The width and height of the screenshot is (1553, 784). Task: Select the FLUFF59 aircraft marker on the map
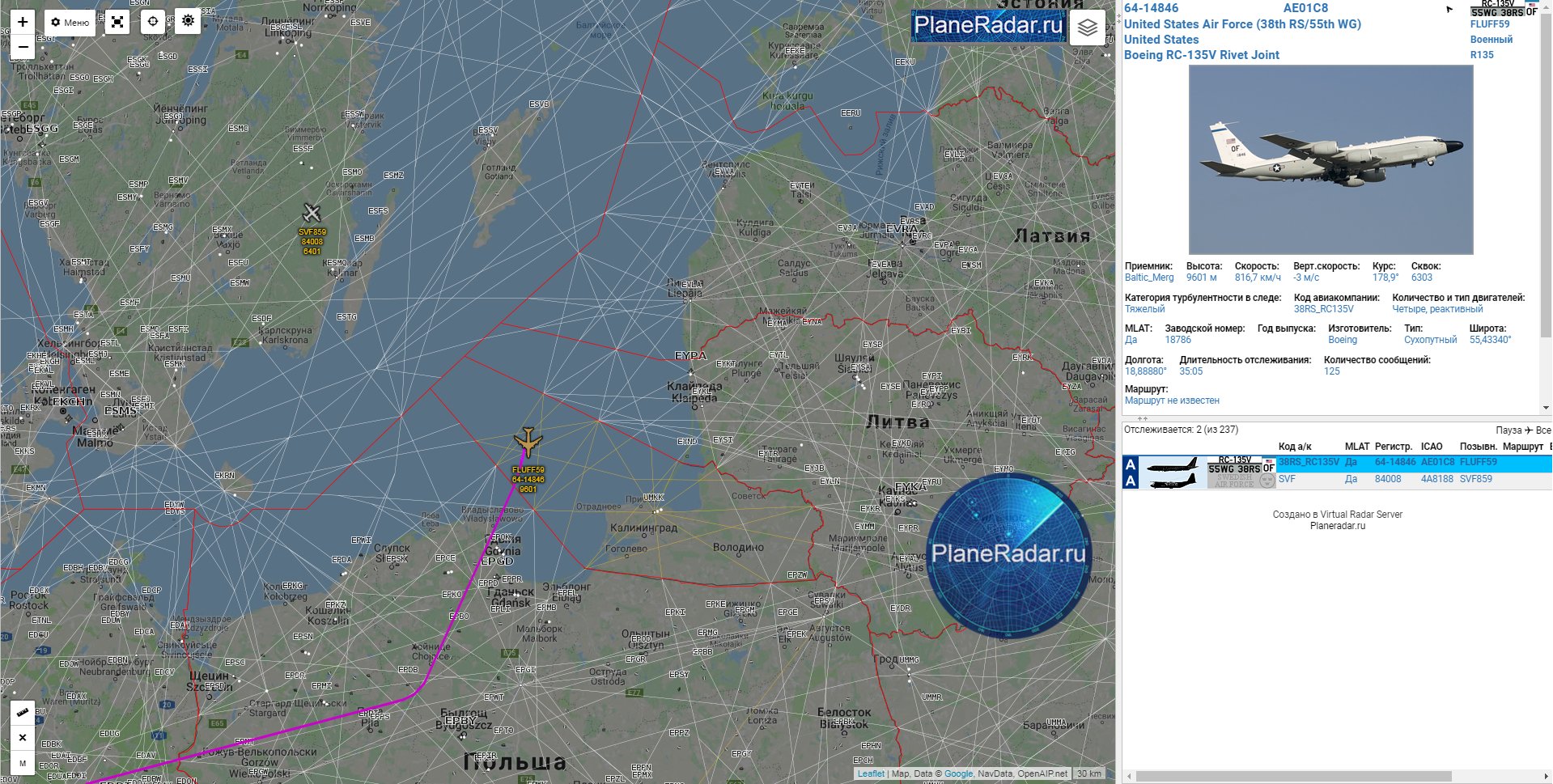[529, 443]
